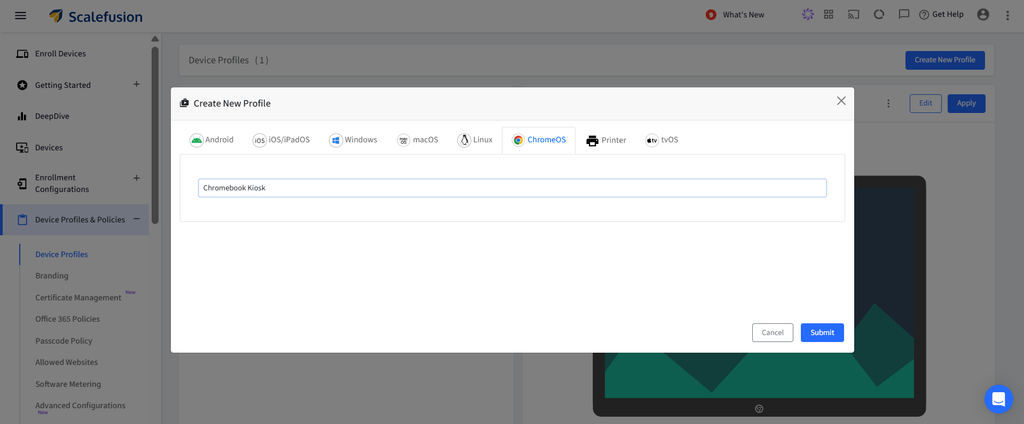Click the Create New Profile button
The height and width of the screenshot is (424, 1024).
945,60
